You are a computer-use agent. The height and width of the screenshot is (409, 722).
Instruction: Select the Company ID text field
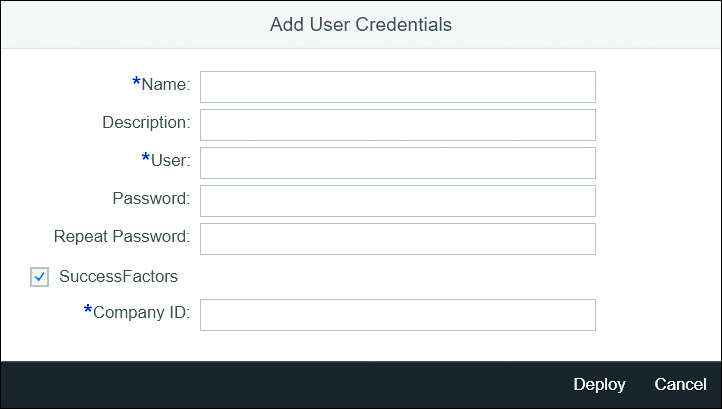click(x=398, y=315)
